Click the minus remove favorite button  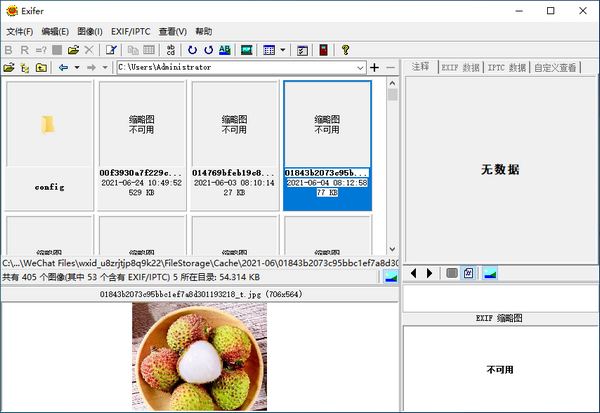point(390,68)
